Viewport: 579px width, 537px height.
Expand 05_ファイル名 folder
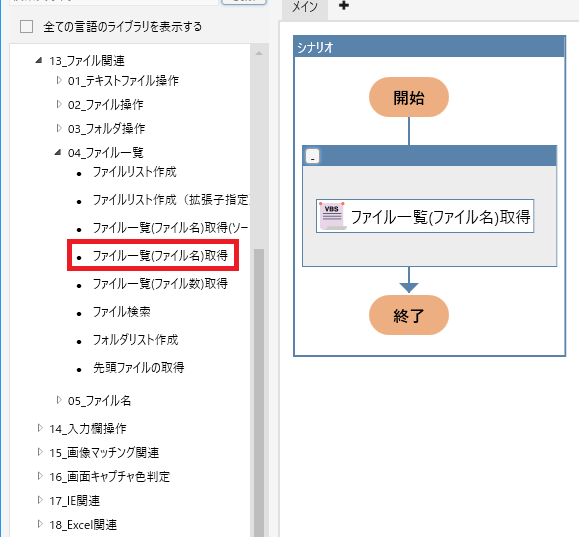point(59,400)
